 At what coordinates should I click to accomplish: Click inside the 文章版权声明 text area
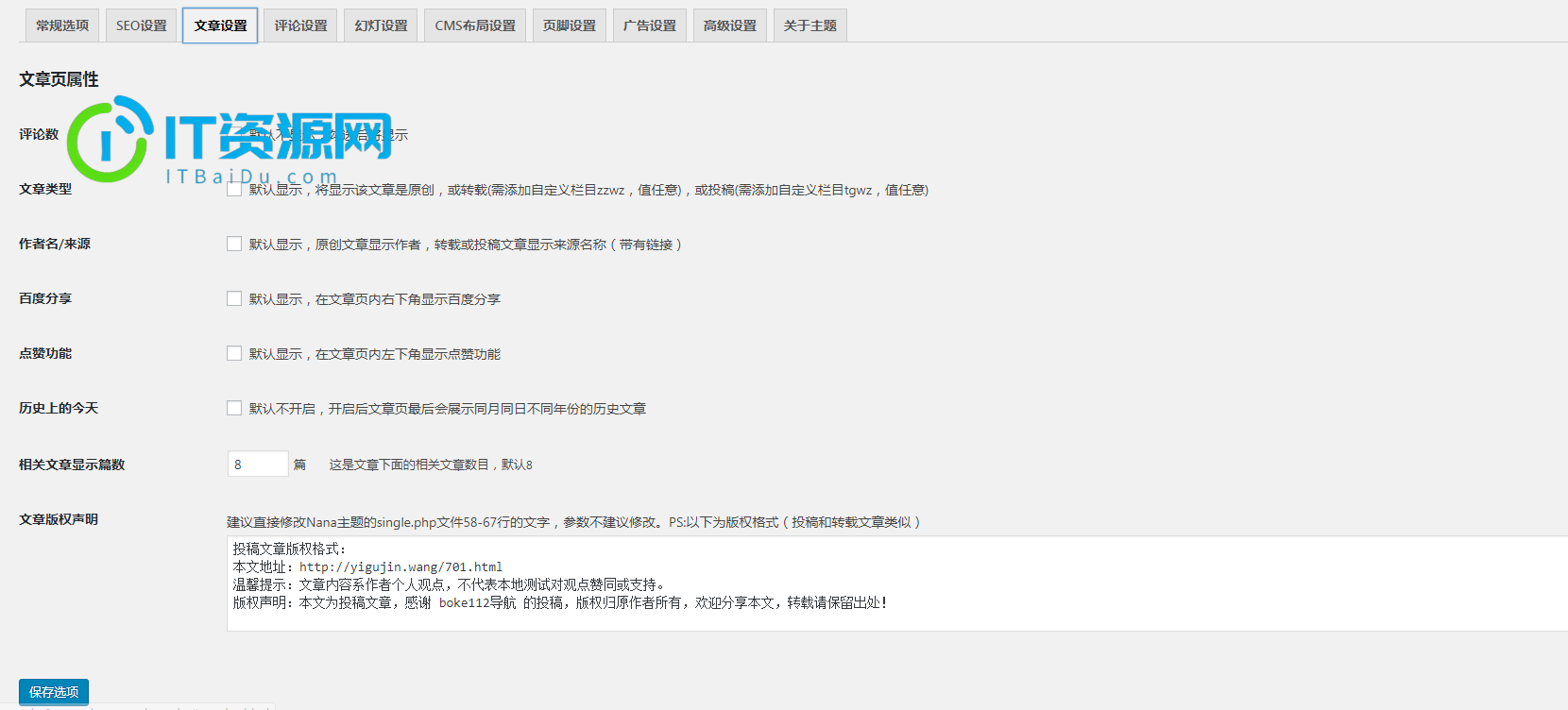[897, 583]
